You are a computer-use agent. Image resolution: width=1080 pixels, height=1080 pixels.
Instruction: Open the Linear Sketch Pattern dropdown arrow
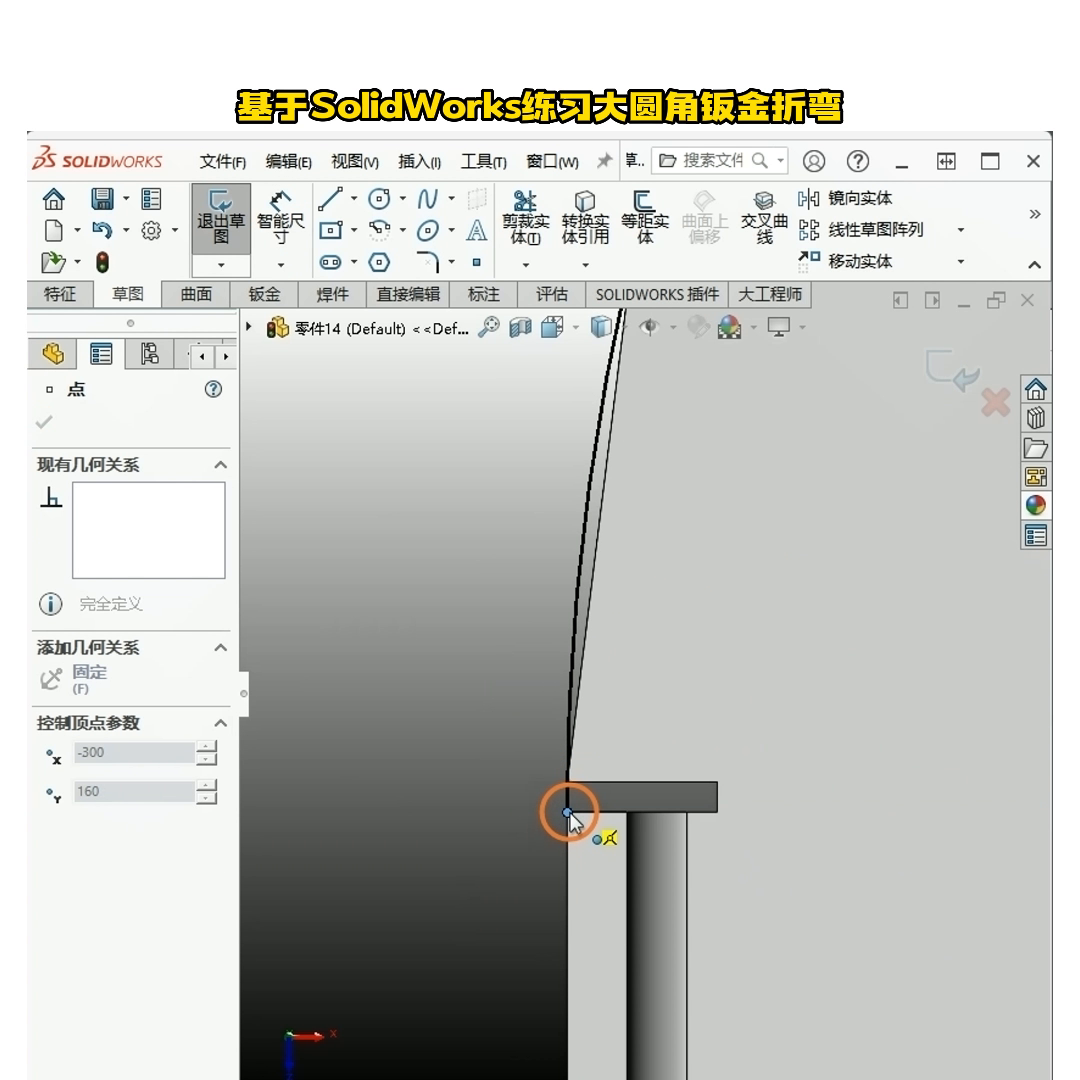click(x=961, y=229)
